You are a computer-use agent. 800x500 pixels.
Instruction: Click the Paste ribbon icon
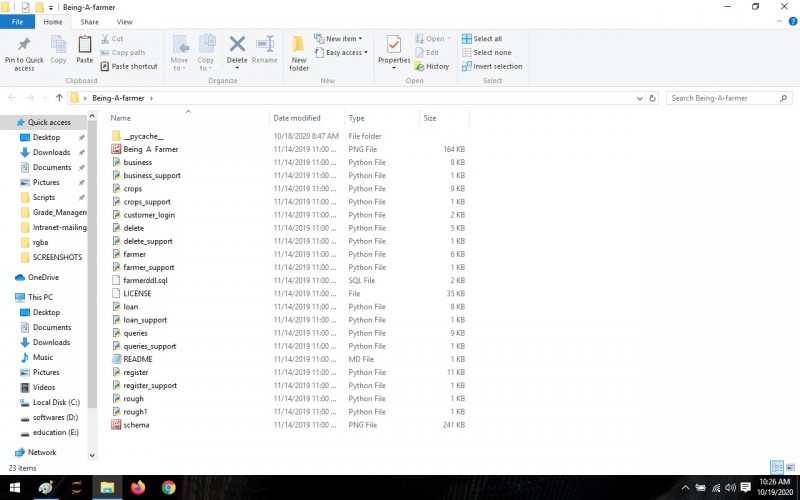click(x=85, y=44)
